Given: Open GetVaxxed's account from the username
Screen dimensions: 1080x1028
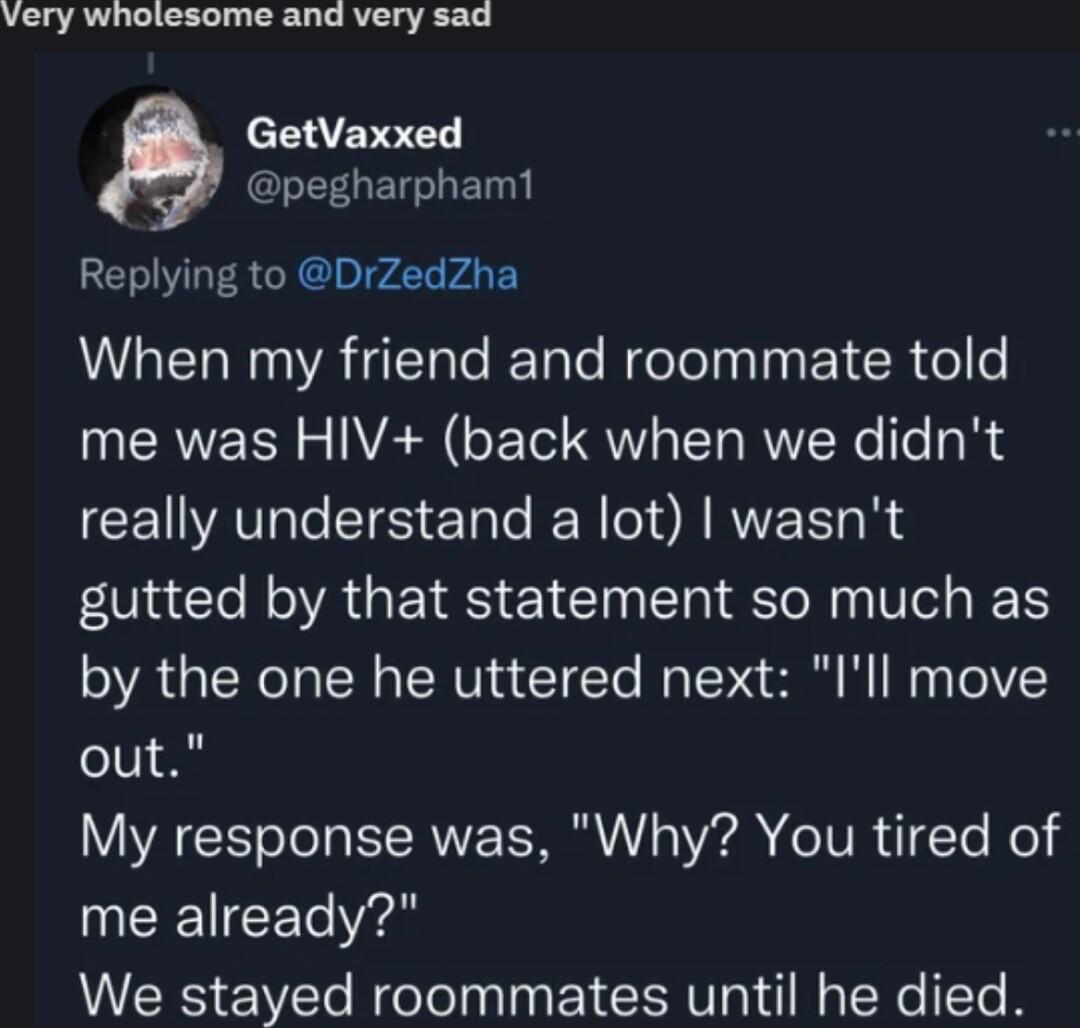Looking at the screenshot, I should pyautogui.click(x=389, y=185).
